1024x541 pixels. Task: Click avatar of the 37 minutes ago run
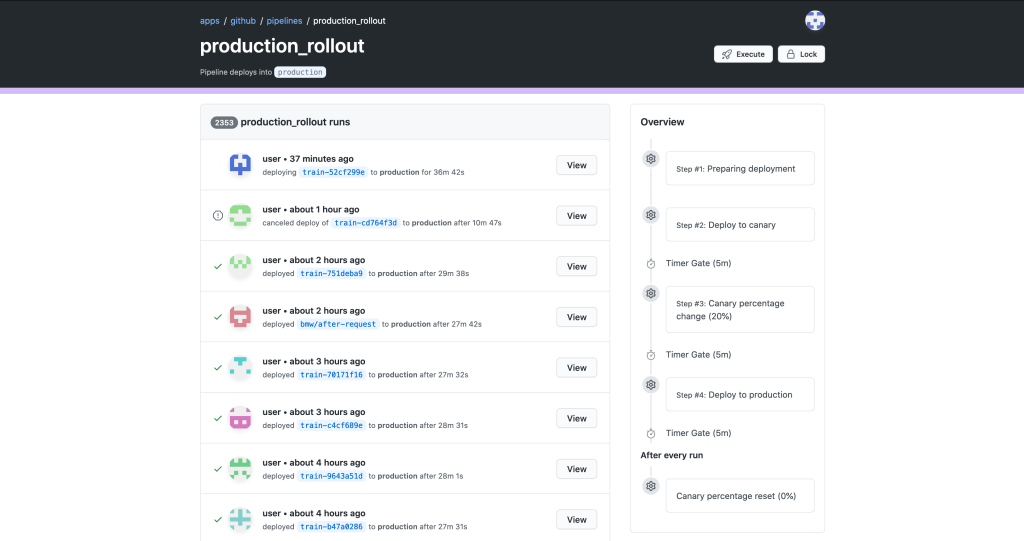pyautogui.click(x=240, y=165)
